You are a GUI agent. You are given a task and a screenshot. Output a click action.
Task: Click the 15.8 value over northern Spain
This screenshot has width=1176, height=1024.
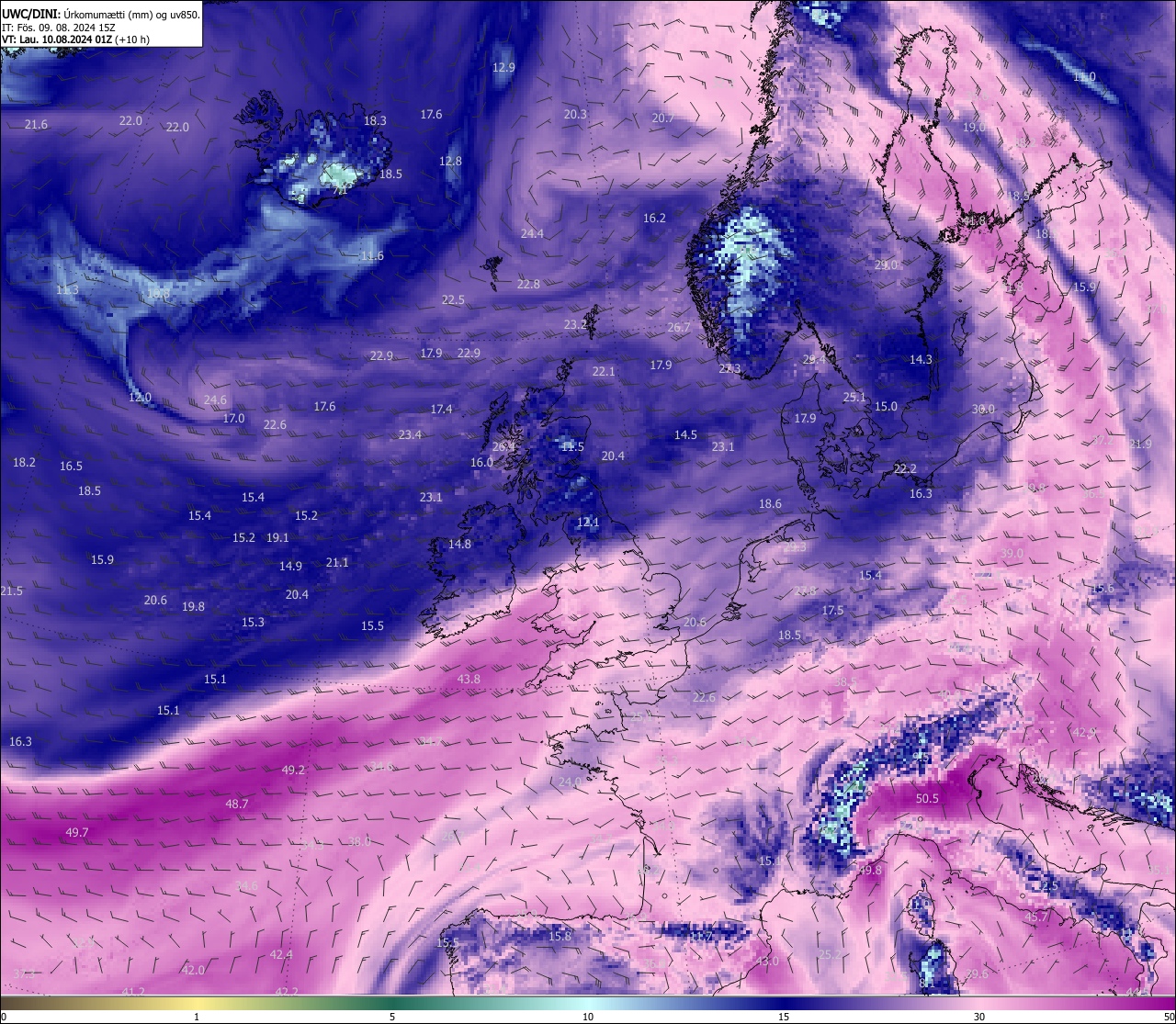[560, 936]
